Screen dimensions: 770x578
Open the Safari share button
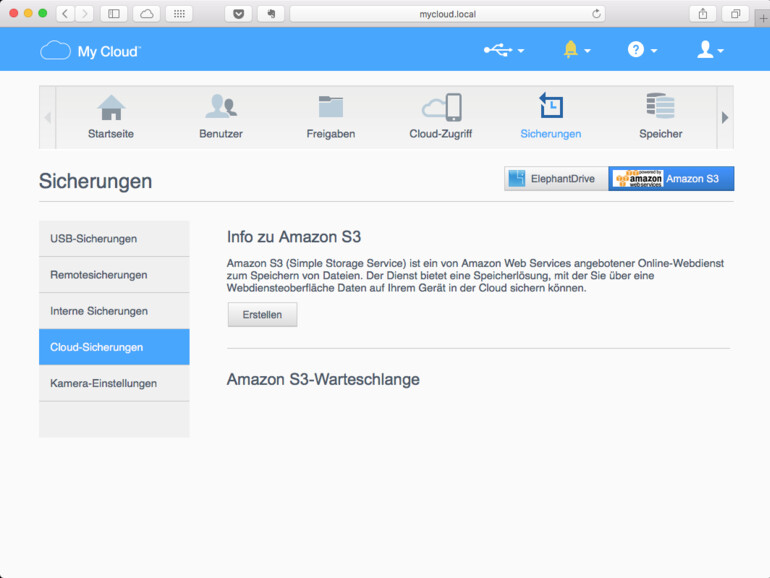pyautogui.click(x=703, y=14)
